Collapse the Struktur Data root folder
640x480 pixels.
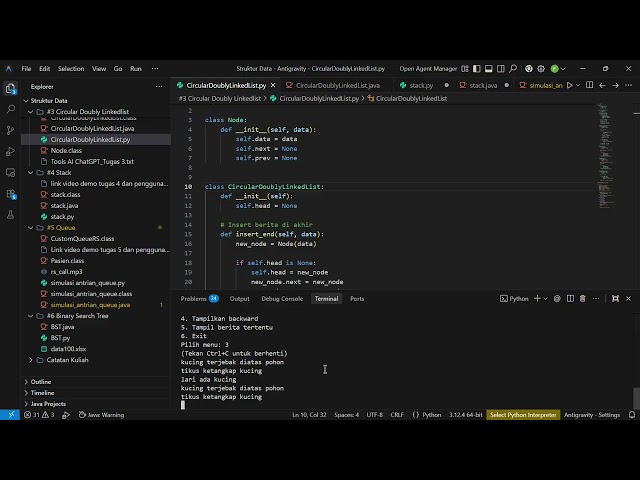tap(26, 100)
